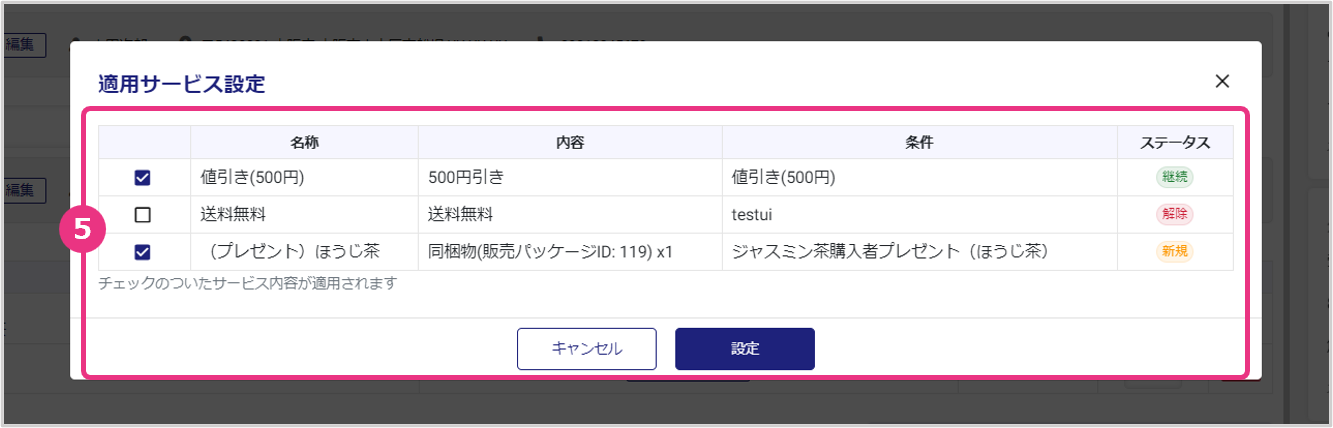Uncheck the (プレゼント)ほうじ茶 checkbox
This screenshot has height=428, width=1333.
click(x=142, y=252)
